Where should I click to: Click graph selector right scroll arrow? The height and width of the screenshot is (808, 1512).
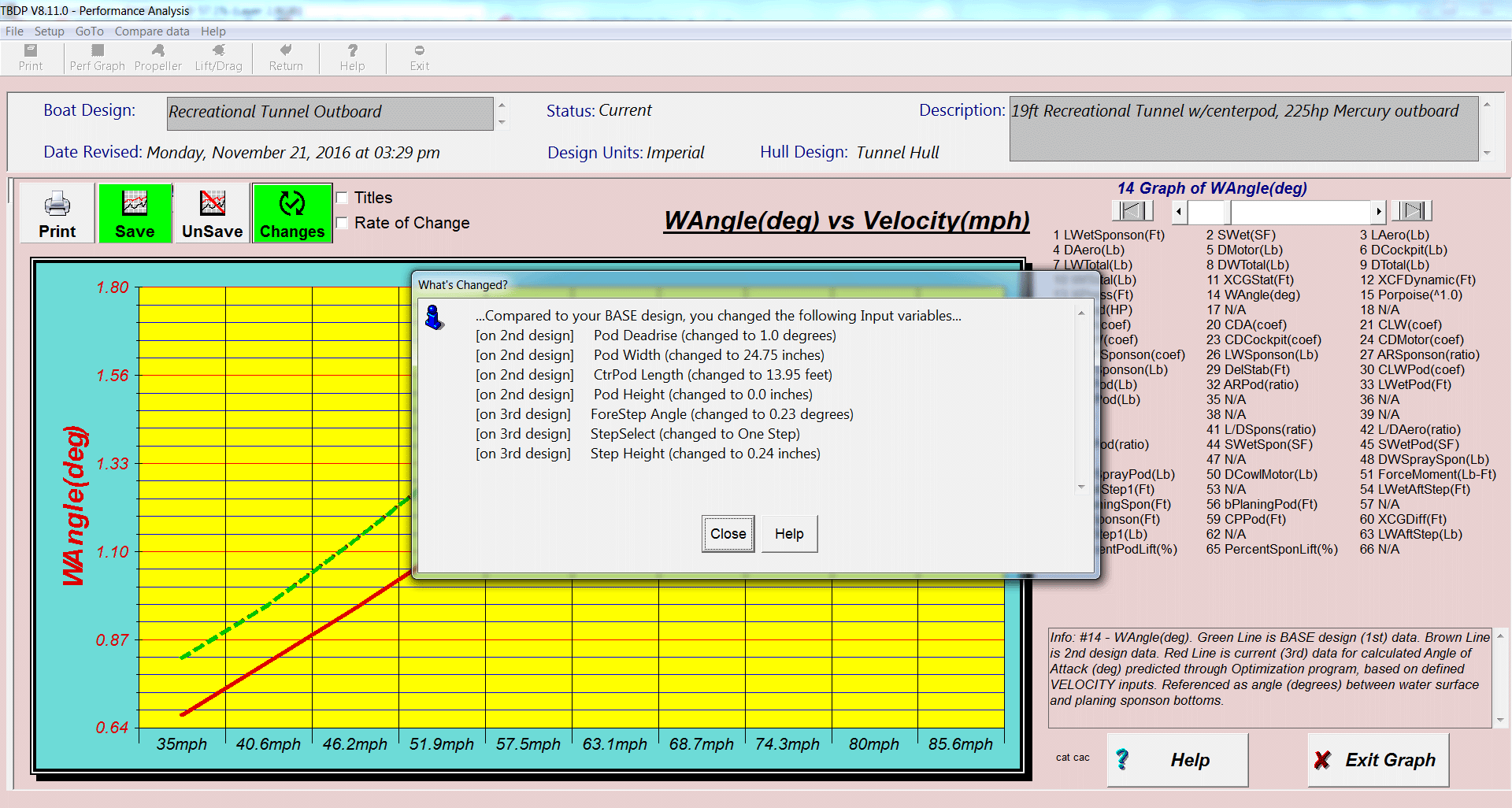pos(1378,211)
